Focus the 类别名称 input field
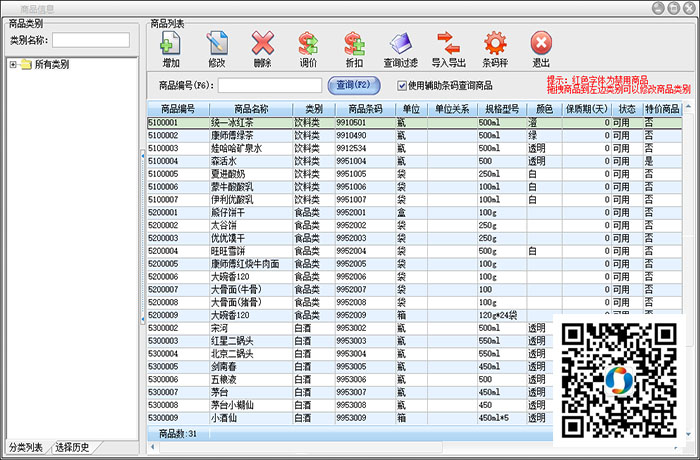Viewport: 700px width, 460px height. (91, 40)
